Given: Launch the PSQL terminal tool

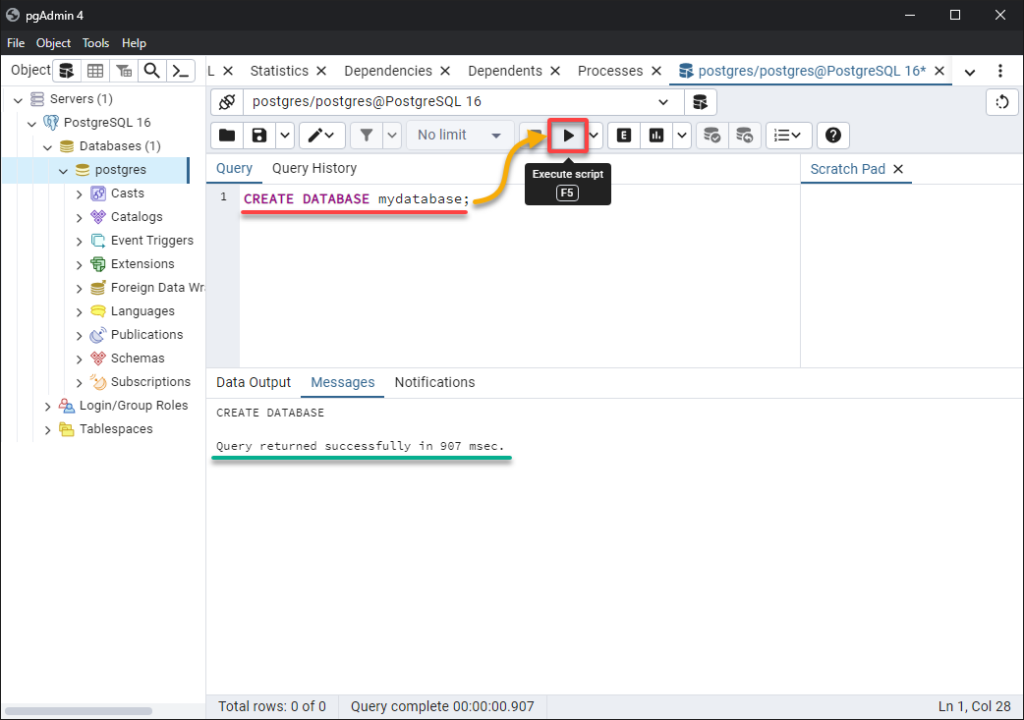Looking at the screenshot, I should coord(181,71).
